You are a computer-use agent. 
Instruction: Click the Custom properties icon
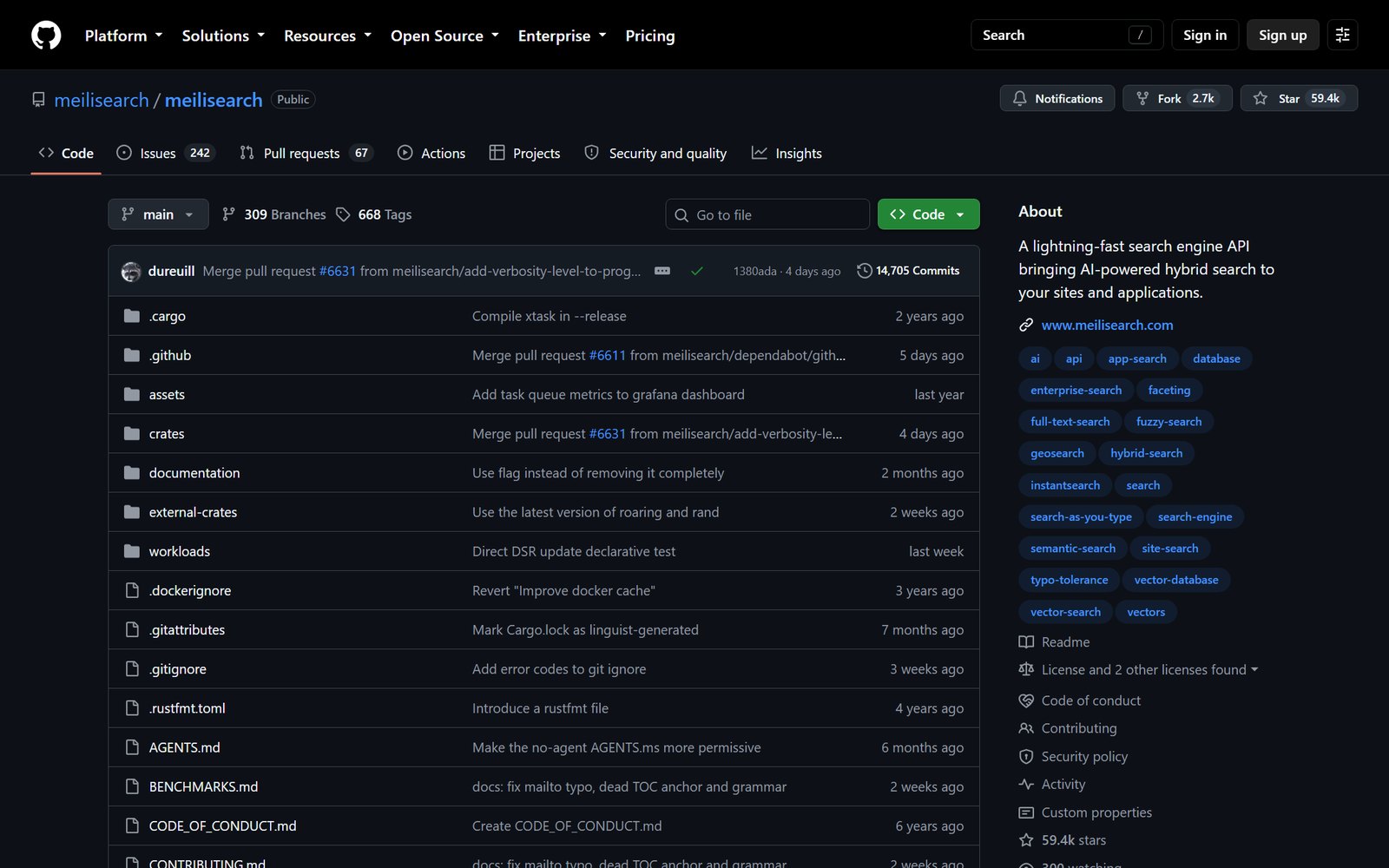[x=1026, y=812]
